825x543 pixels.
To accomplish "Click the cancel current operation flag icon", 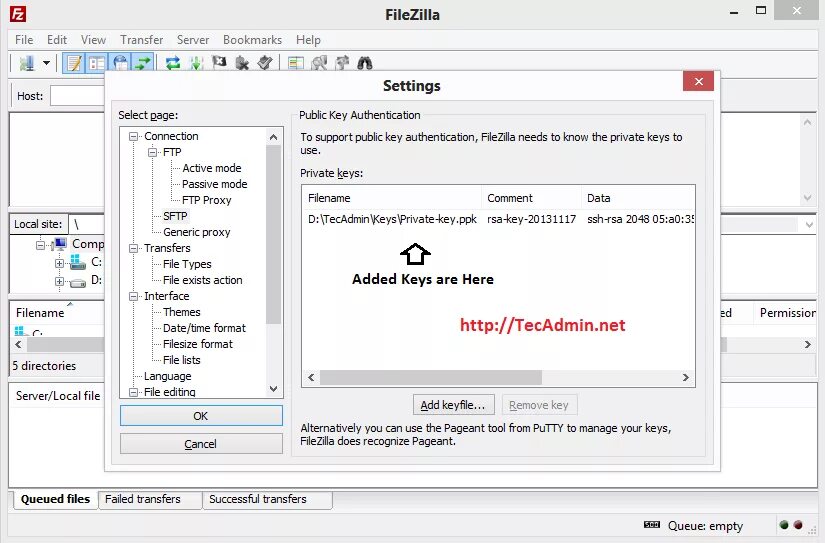I will click(219, 63).
